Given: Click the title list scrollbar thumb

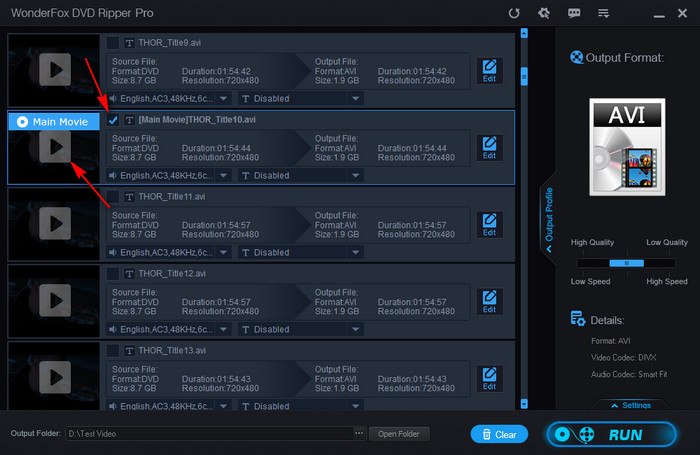Looking at the screenshot, I should click(x=524, y=76).
